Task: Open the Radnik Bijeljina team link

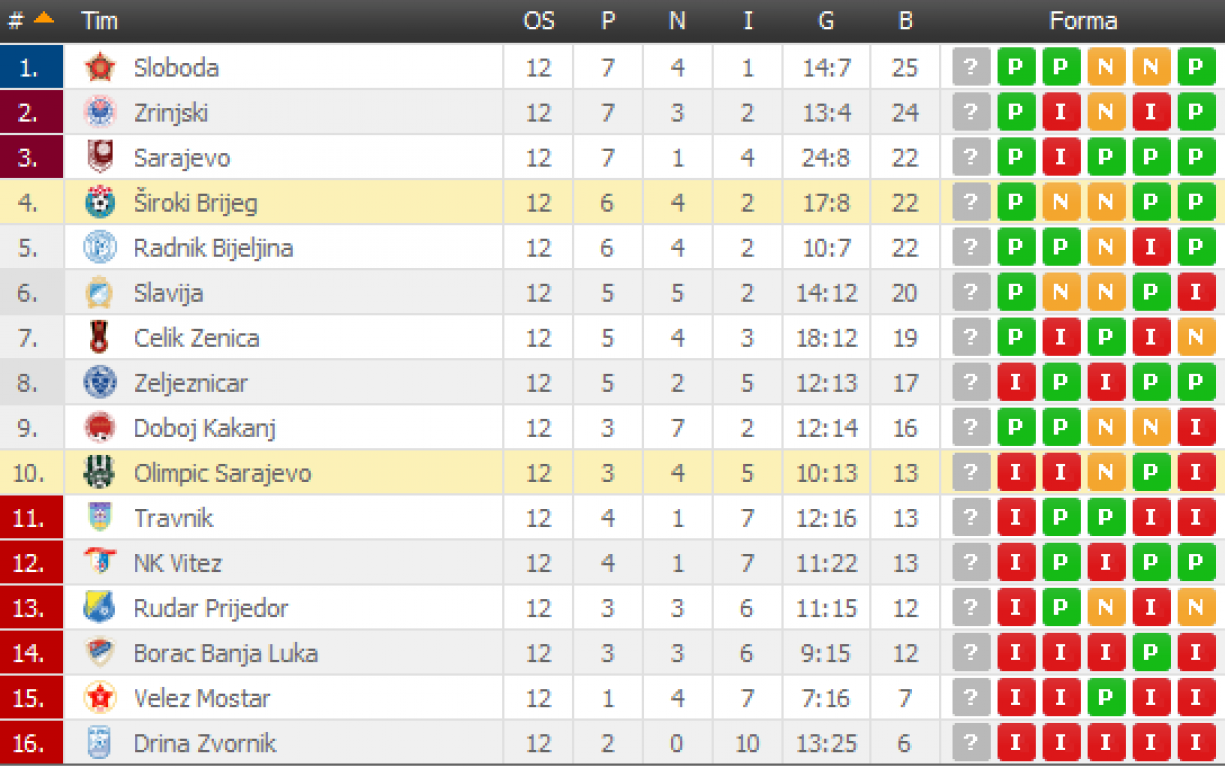Action: (x=213, y=247)
